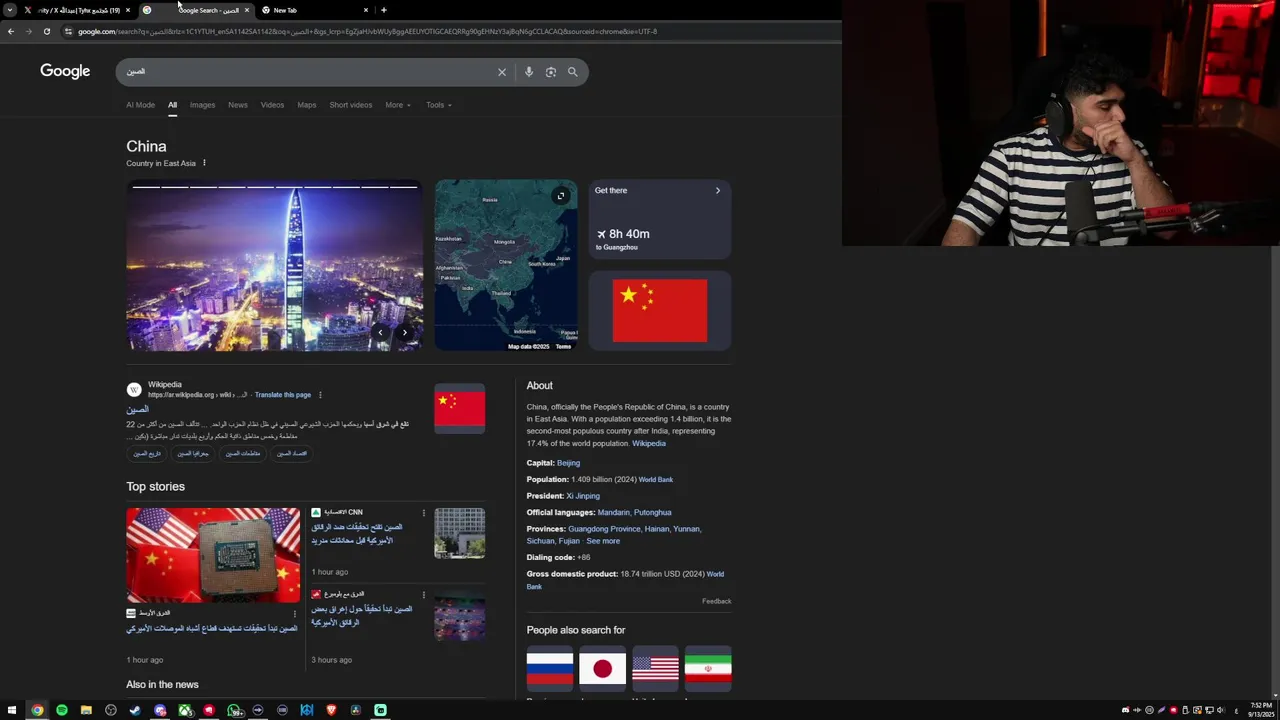Open the Windows Start menu
The width and height of the screenshot is (1280, 720).
click(x=12, y=710)
